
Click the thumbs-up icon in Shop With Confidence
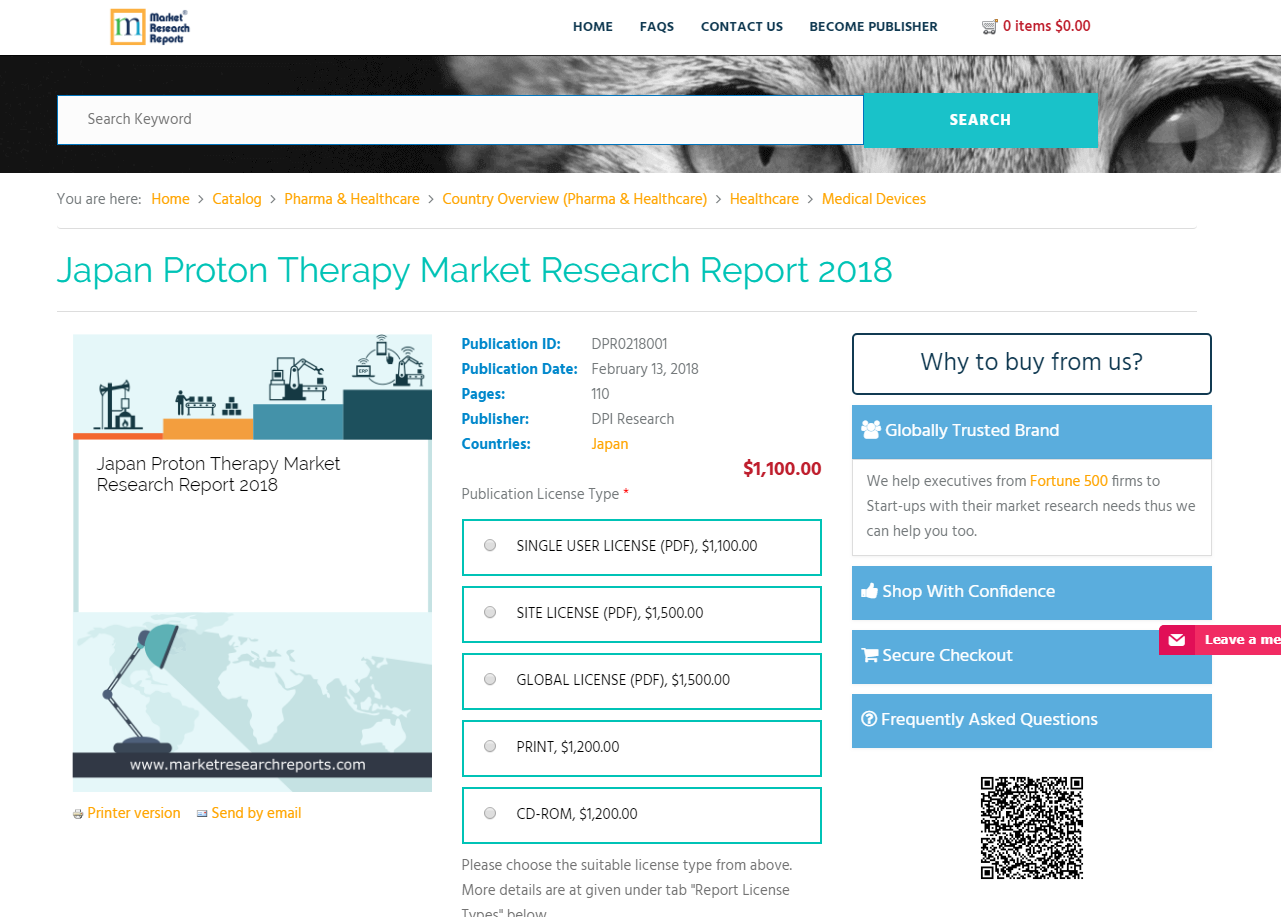[870, 591]
